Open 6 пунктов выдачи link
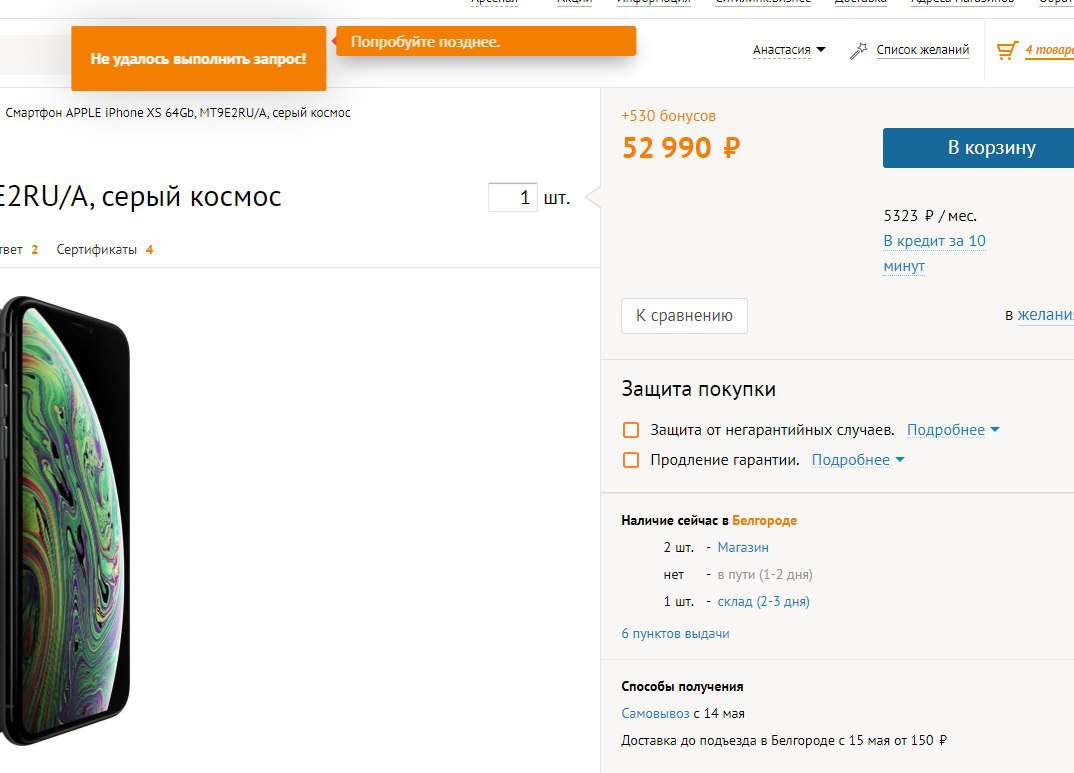Screen dimensions: 1074x773 [675, 634]
